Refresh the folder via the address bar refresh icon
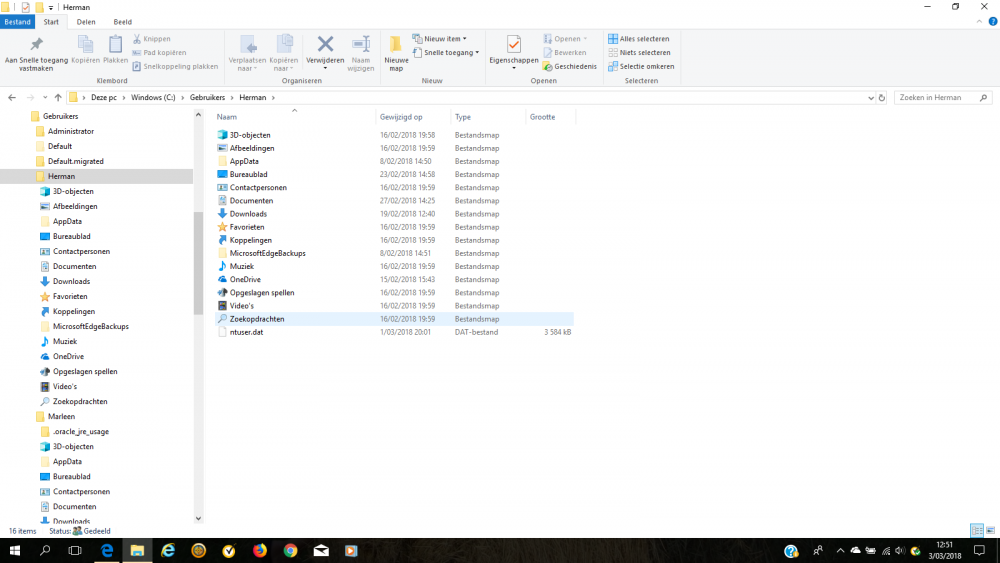Image resolution: width=1000 pixels, height=563 pixels. coord(881,97)
